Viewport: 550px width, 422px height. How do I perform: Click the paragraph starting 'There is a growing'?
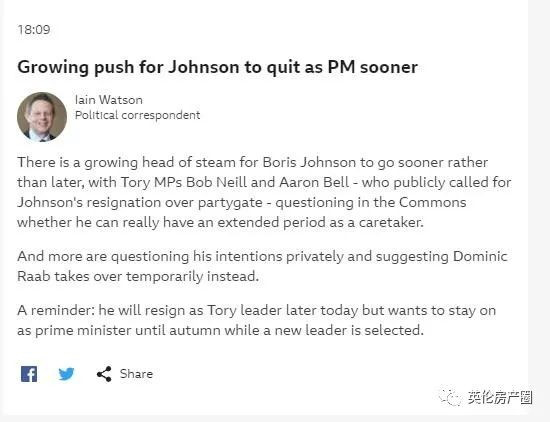[264, 192]
